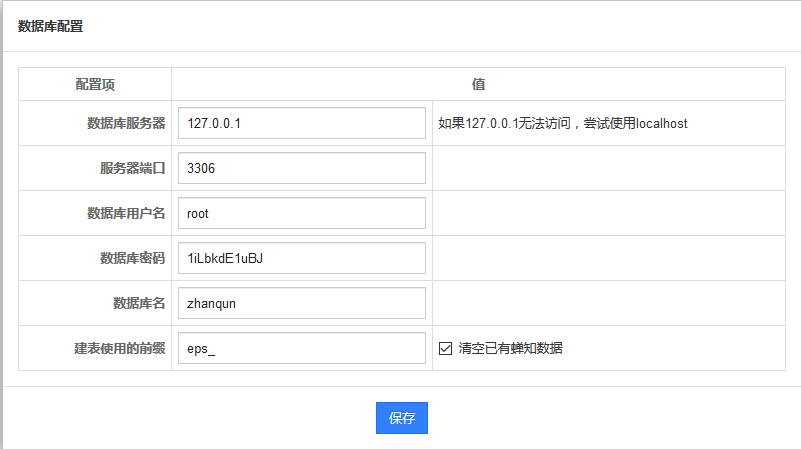This screenshot has height=449, width=801.
Task: Click the 数据库名 field containing zhanqun
Action: coord(301,303)
